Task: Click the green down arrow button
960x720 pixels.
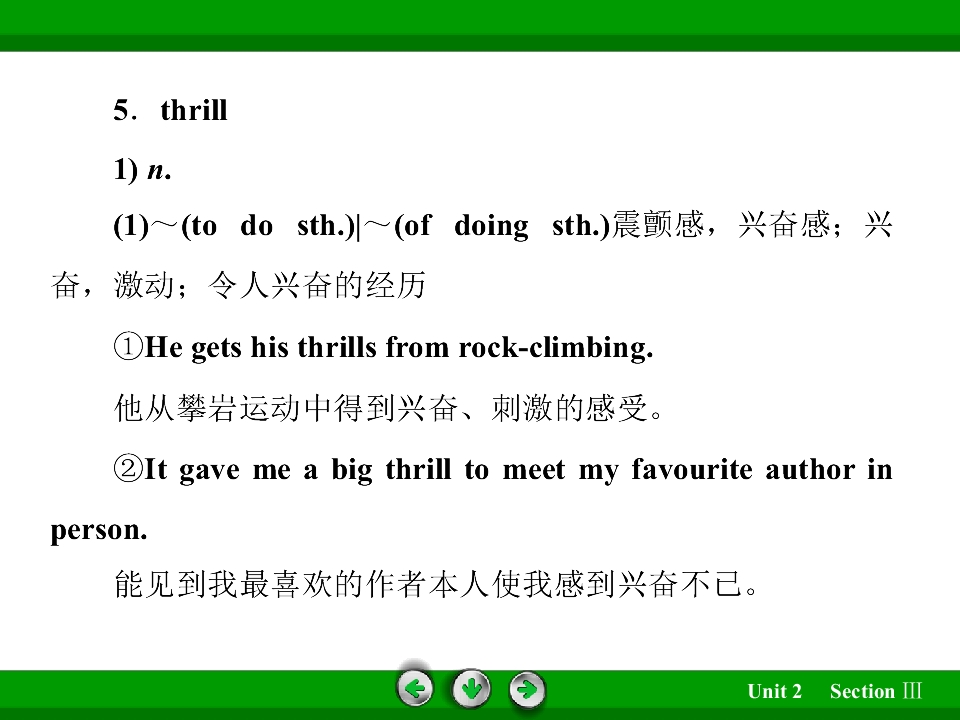Action: pyautogui.click(x=471, y=690)
